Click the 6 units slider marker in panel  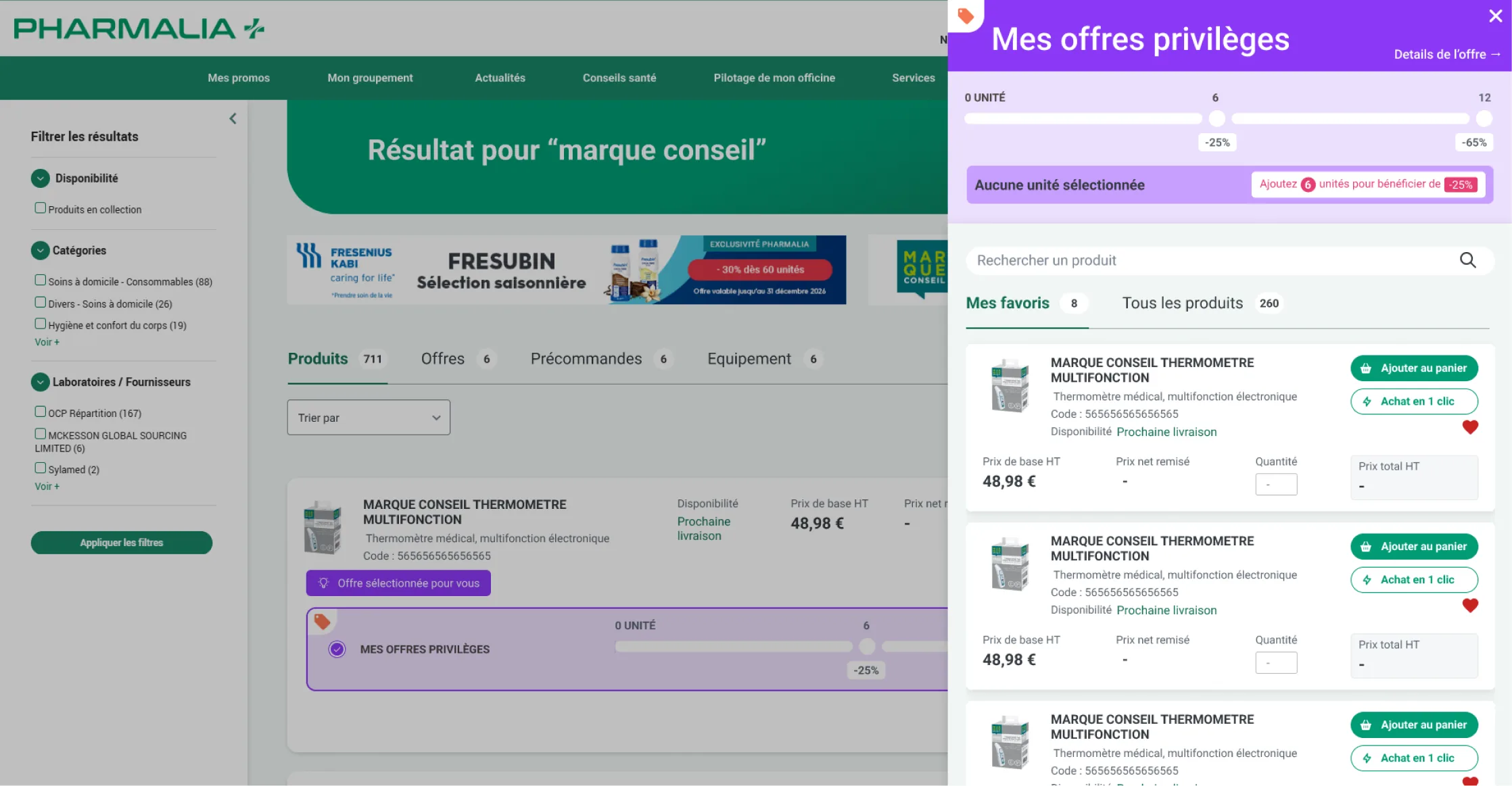1216,119
